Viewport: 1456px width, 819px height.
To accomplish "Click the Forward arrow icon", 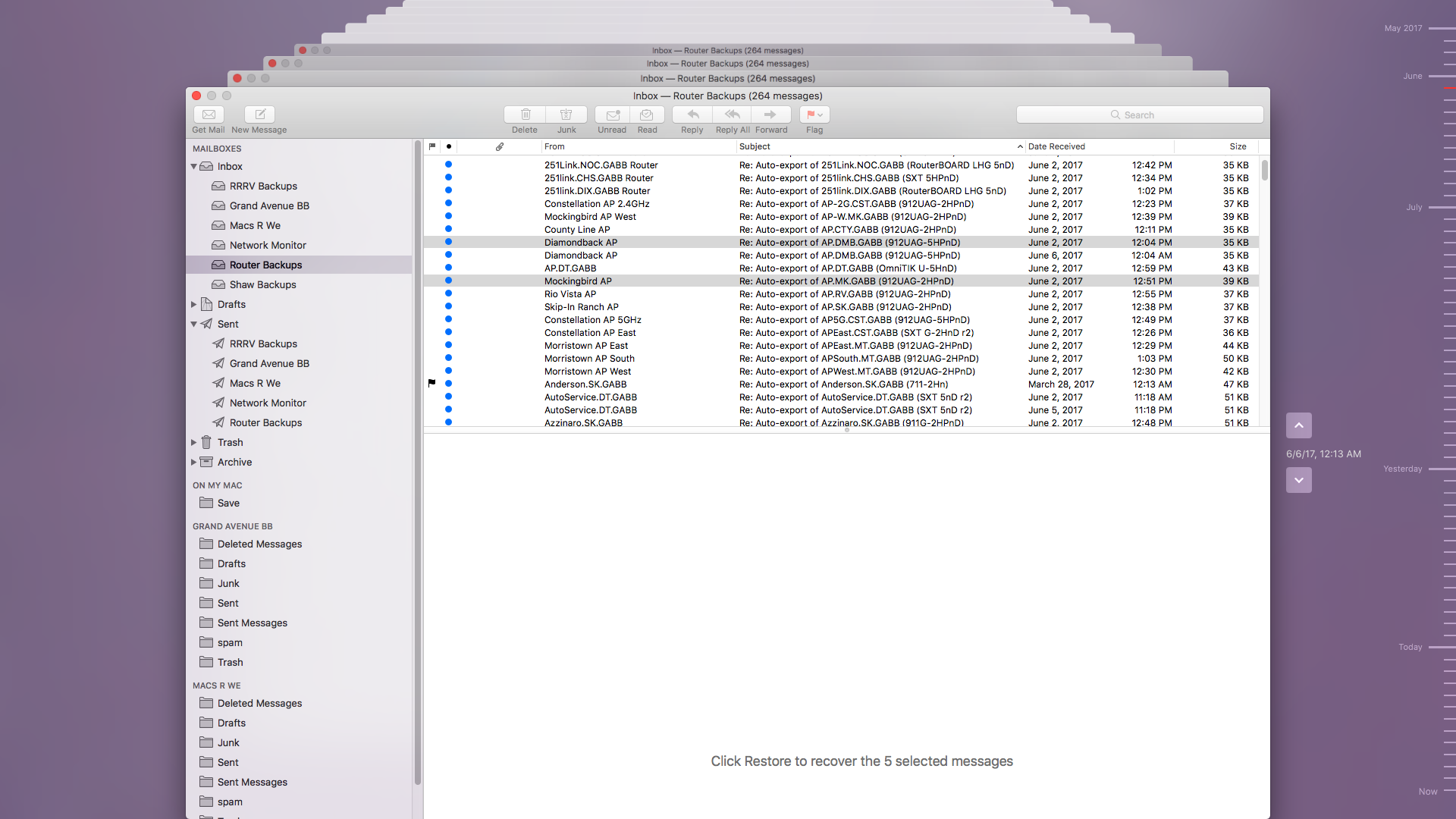I will [770, 115].
